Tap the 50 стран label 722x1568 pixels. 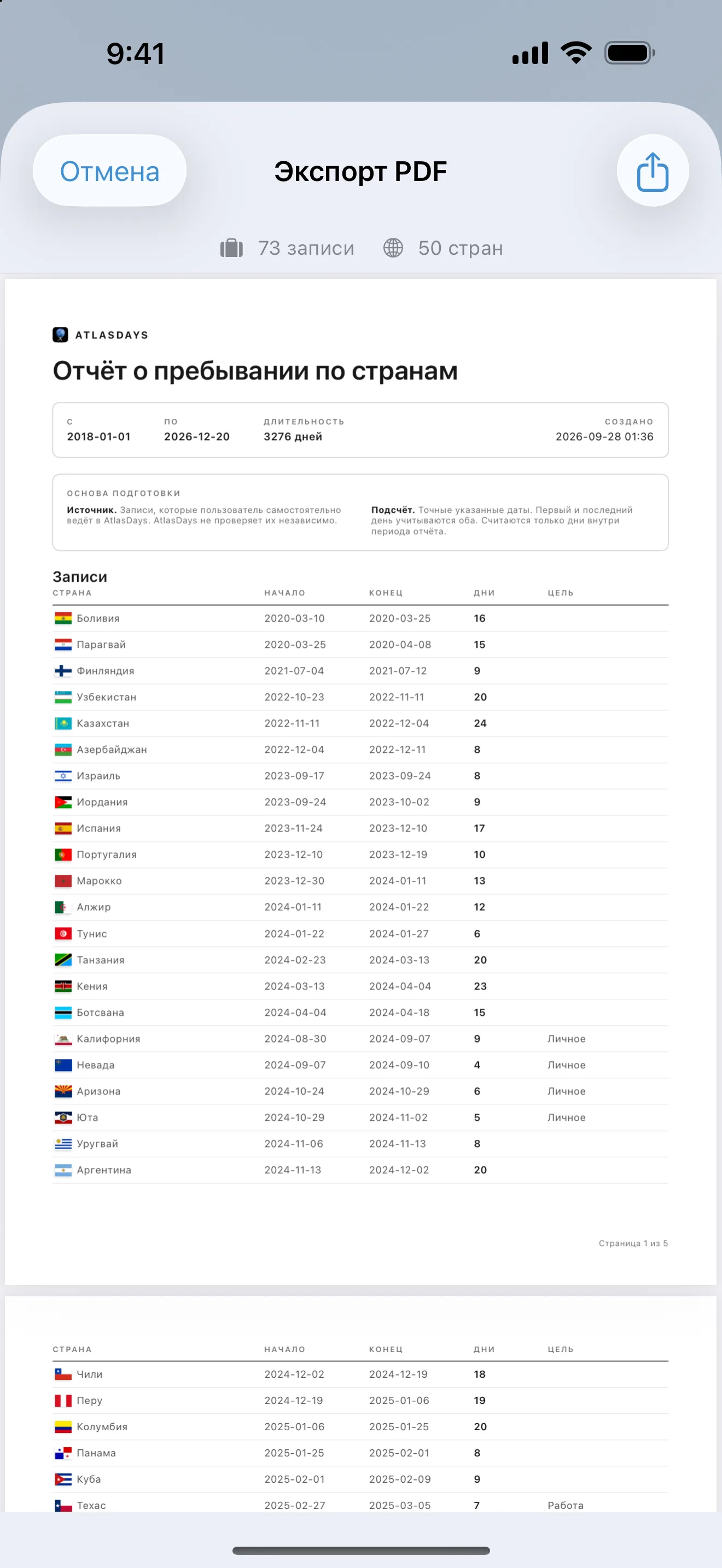[461, 248]
